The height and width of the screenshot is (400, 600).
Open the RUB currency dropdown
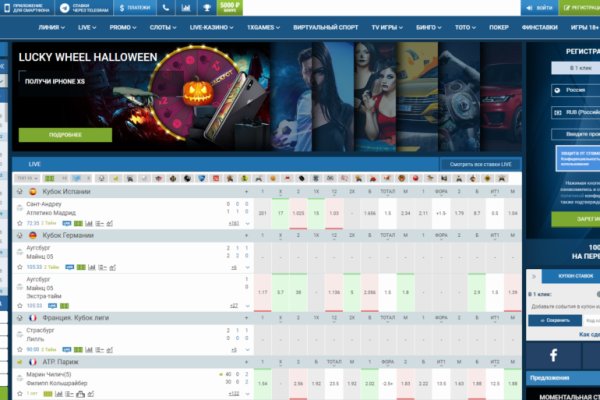[574, 112]
